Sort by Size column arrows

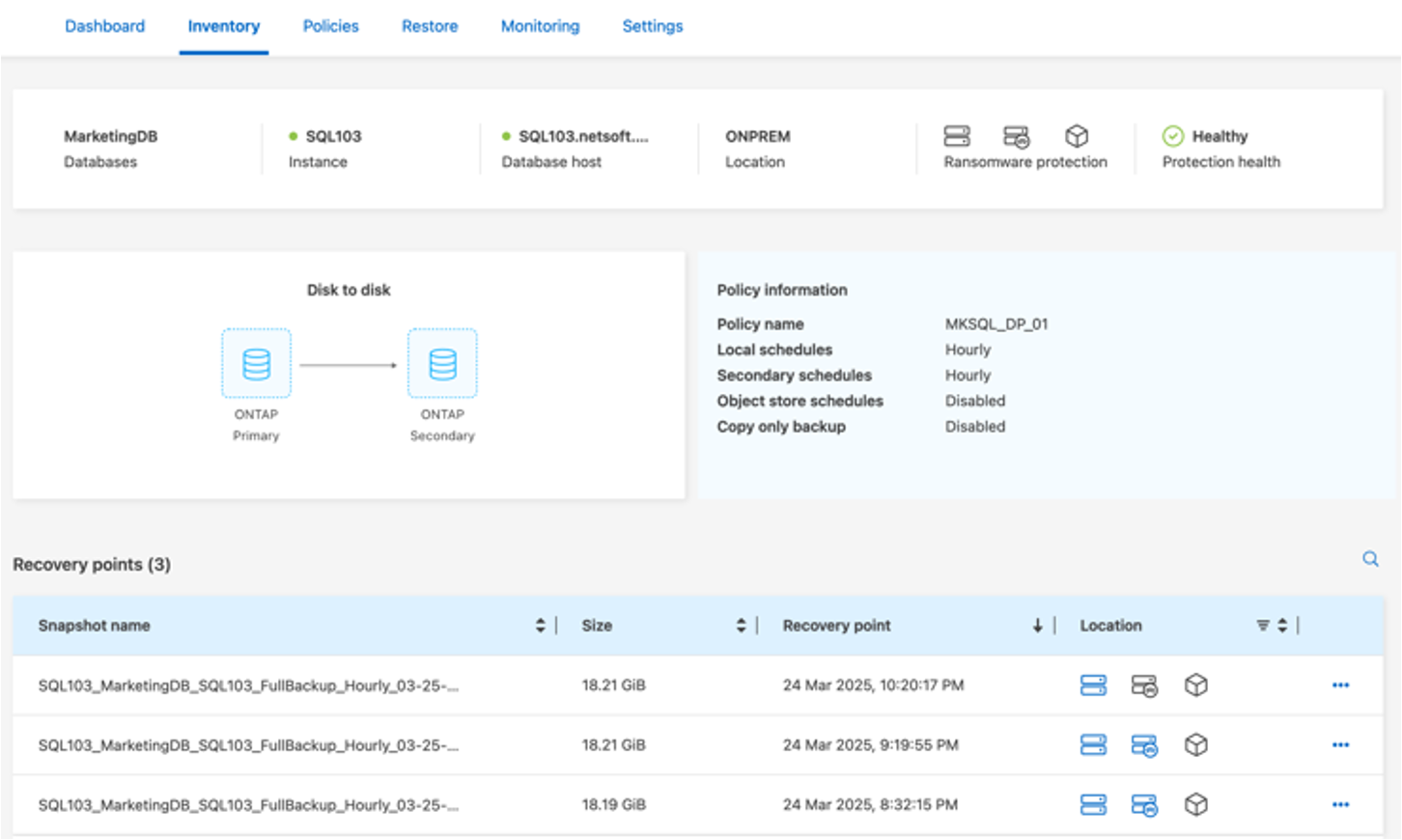coord(741,626)
